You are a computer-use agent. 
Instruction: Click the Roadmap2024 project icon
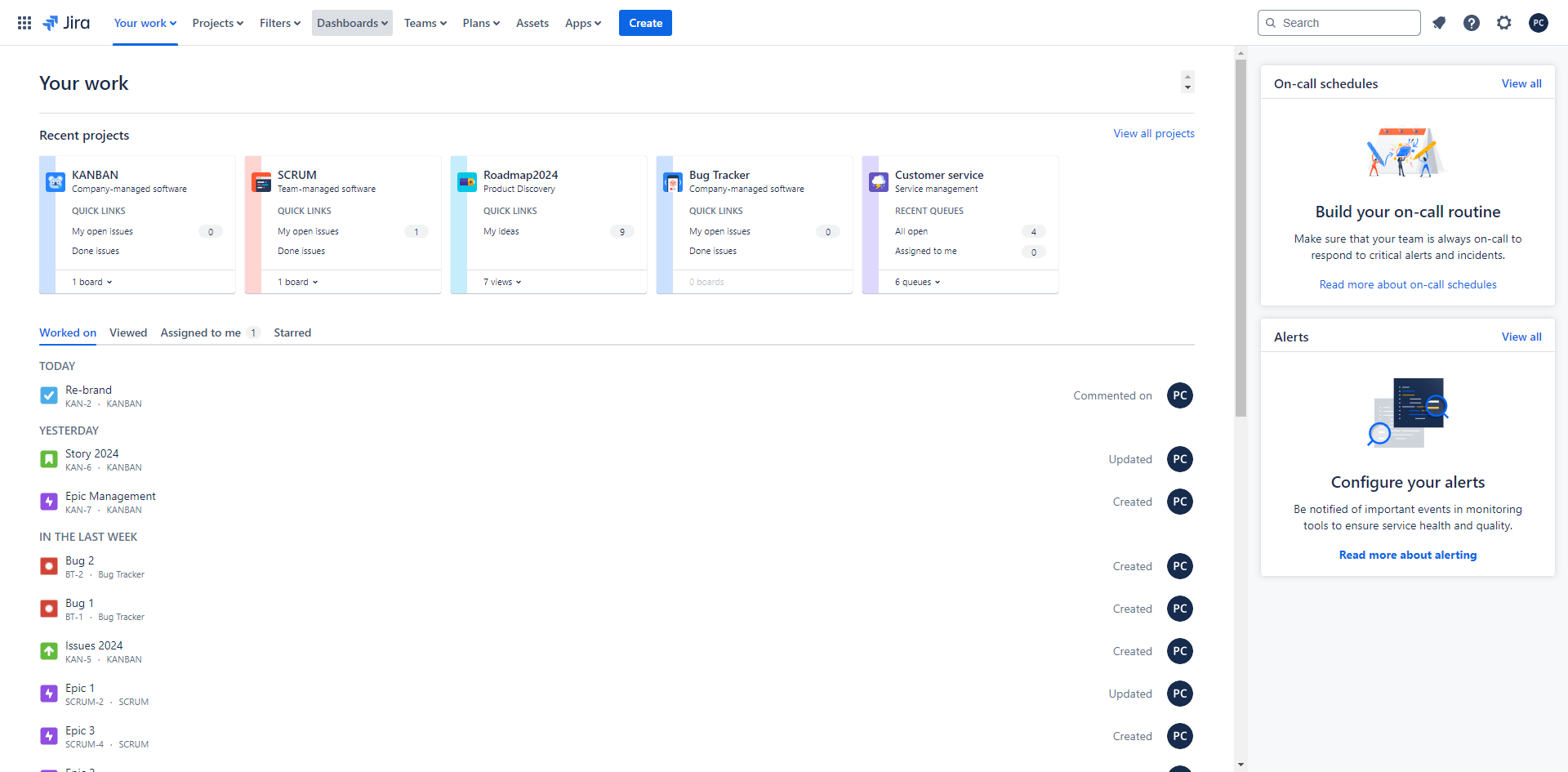[467, 182]
